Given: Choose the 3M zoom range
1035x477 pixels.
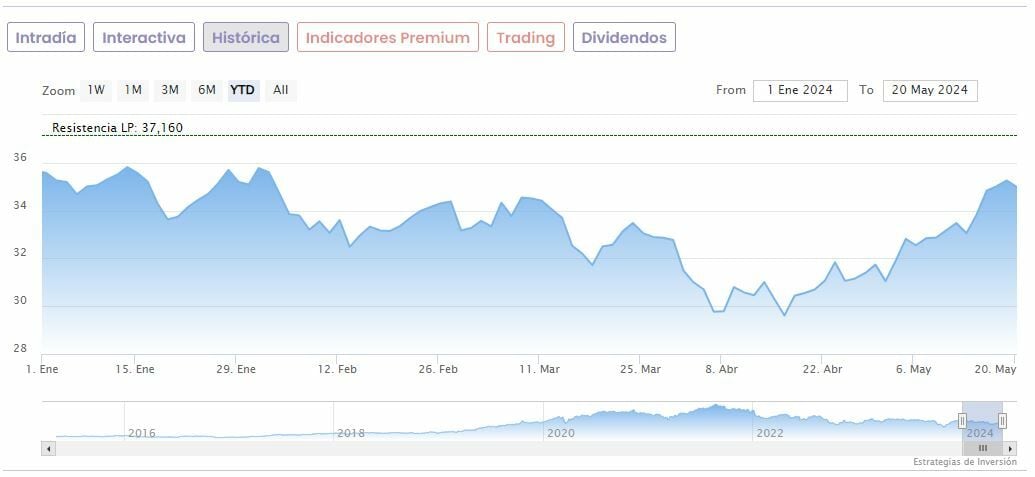Looking at the screenshot, I should [x=170, y=90].
